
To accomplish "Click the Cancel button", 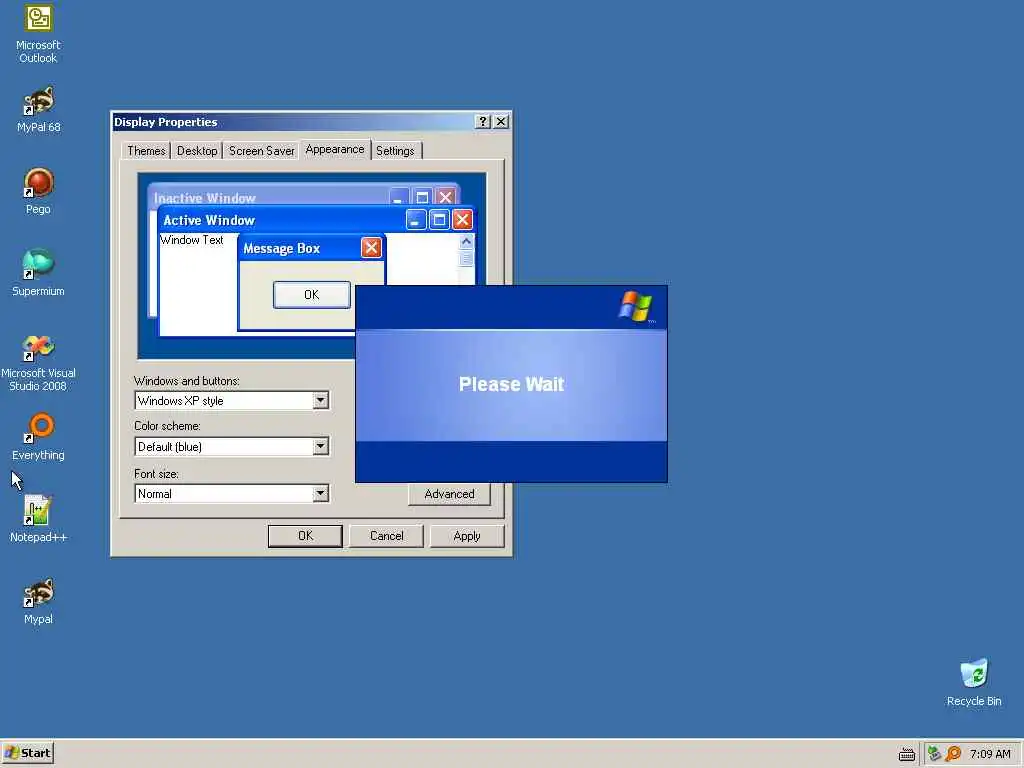I will [x=387, y=536].
